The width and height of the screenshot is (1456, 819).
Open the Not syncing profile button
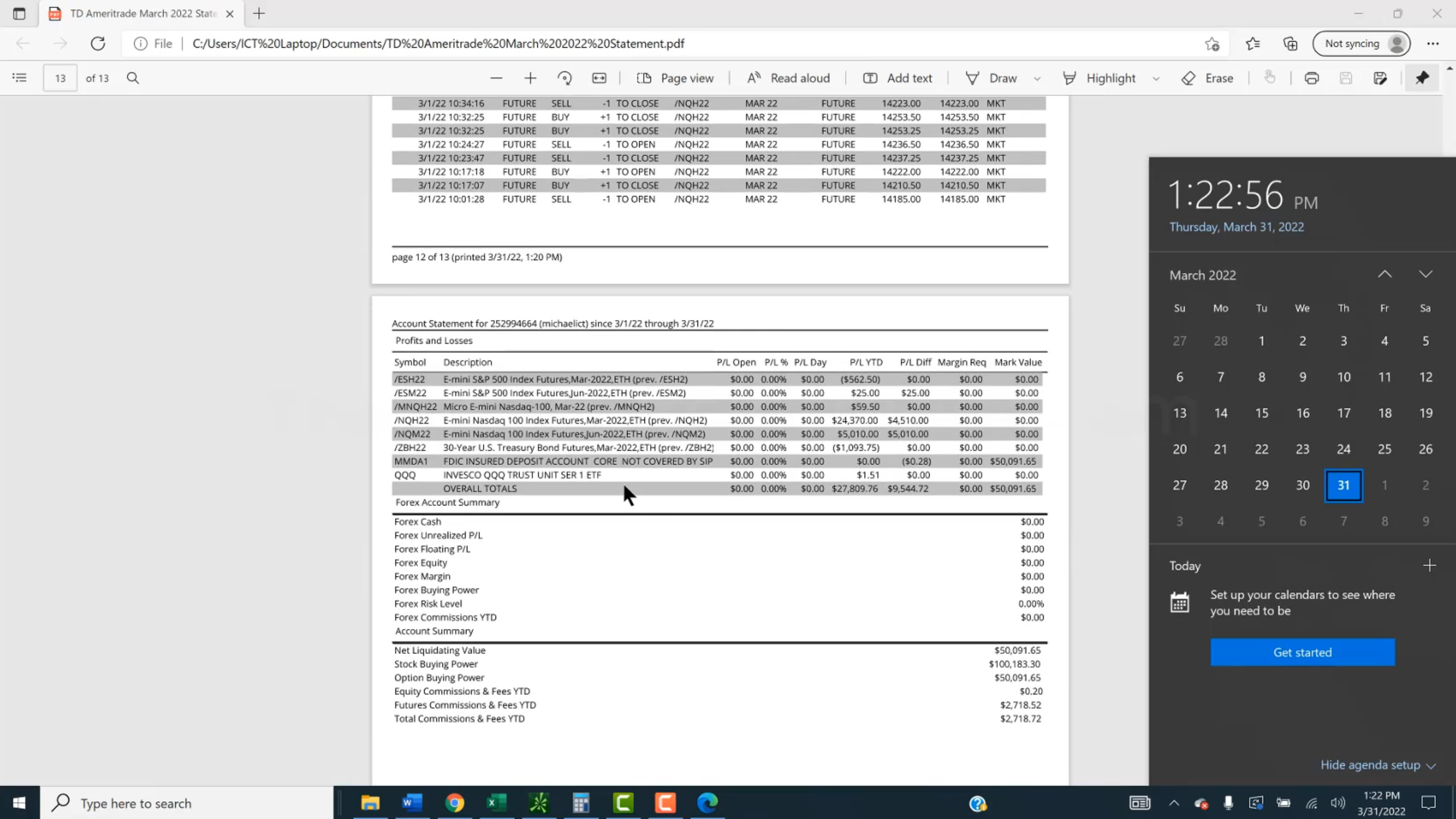(1362, 44)
